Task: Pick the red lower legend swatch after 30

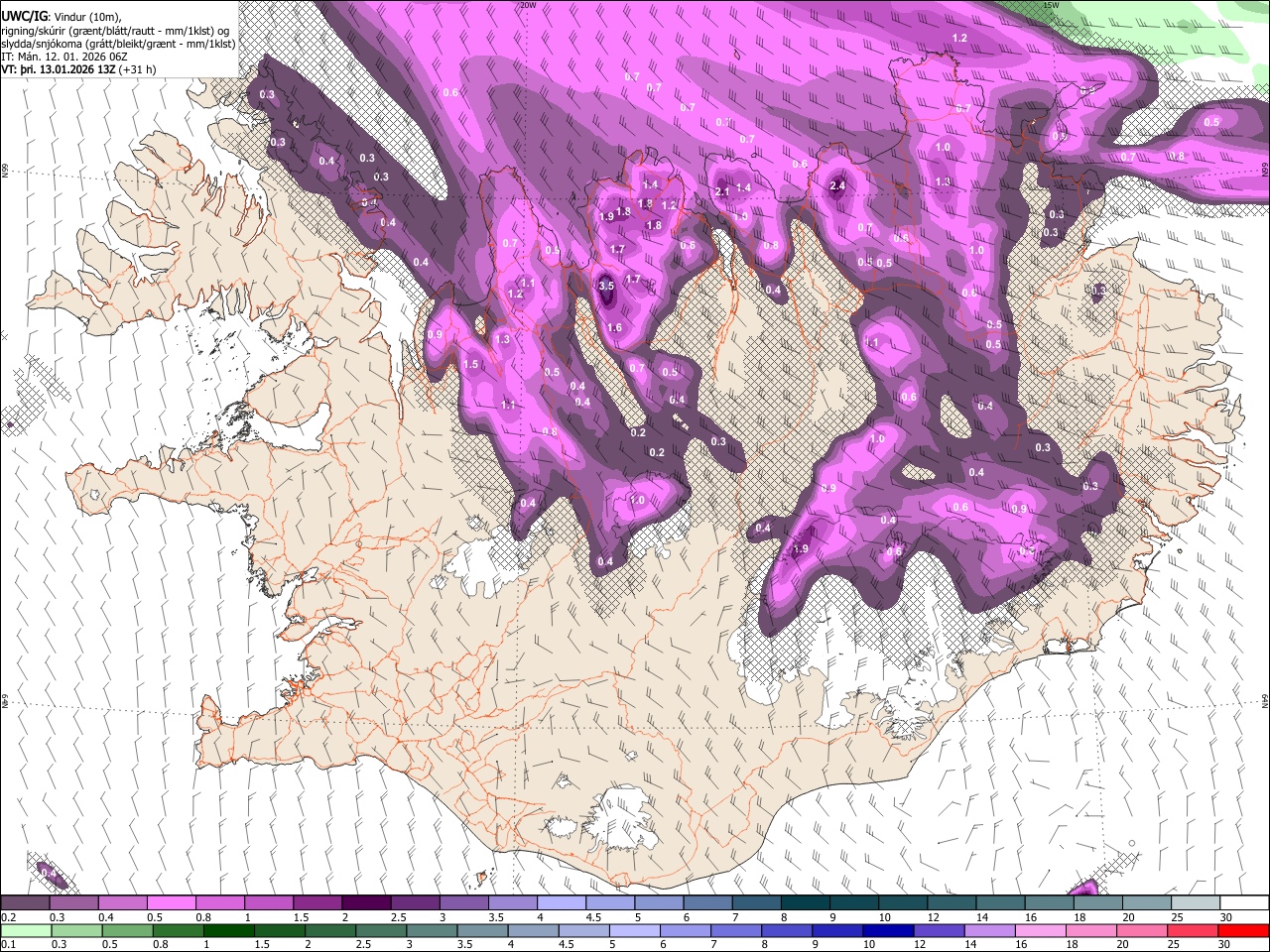Action: [x=1243, y=930]
